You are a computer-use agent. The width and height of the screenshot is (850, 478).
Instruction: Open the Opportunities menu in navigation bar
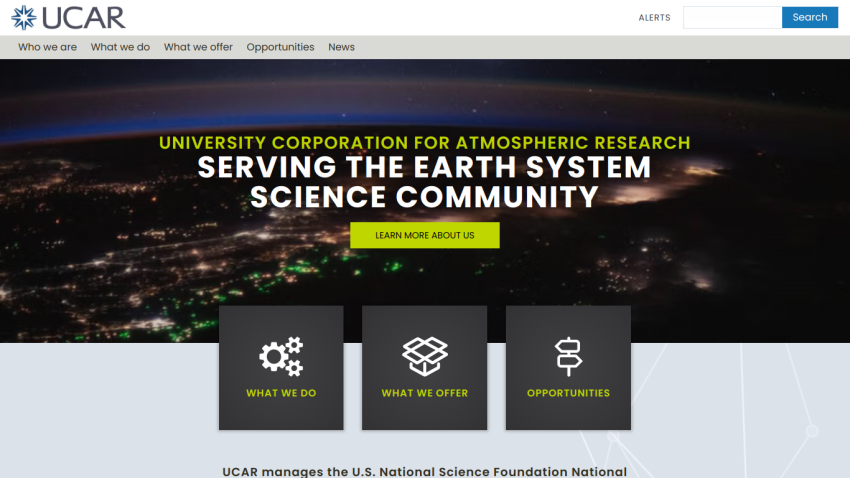[280, 47]
